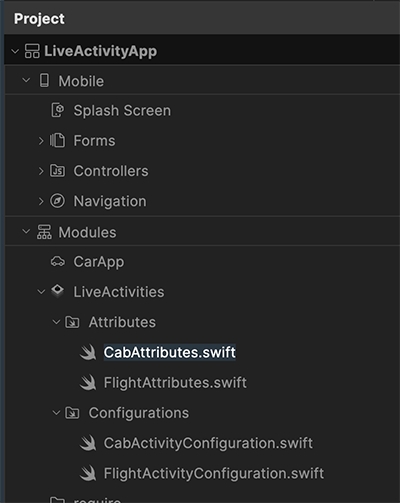
Task: Select CabAttributes.swift file
Action: coord(170,352)
